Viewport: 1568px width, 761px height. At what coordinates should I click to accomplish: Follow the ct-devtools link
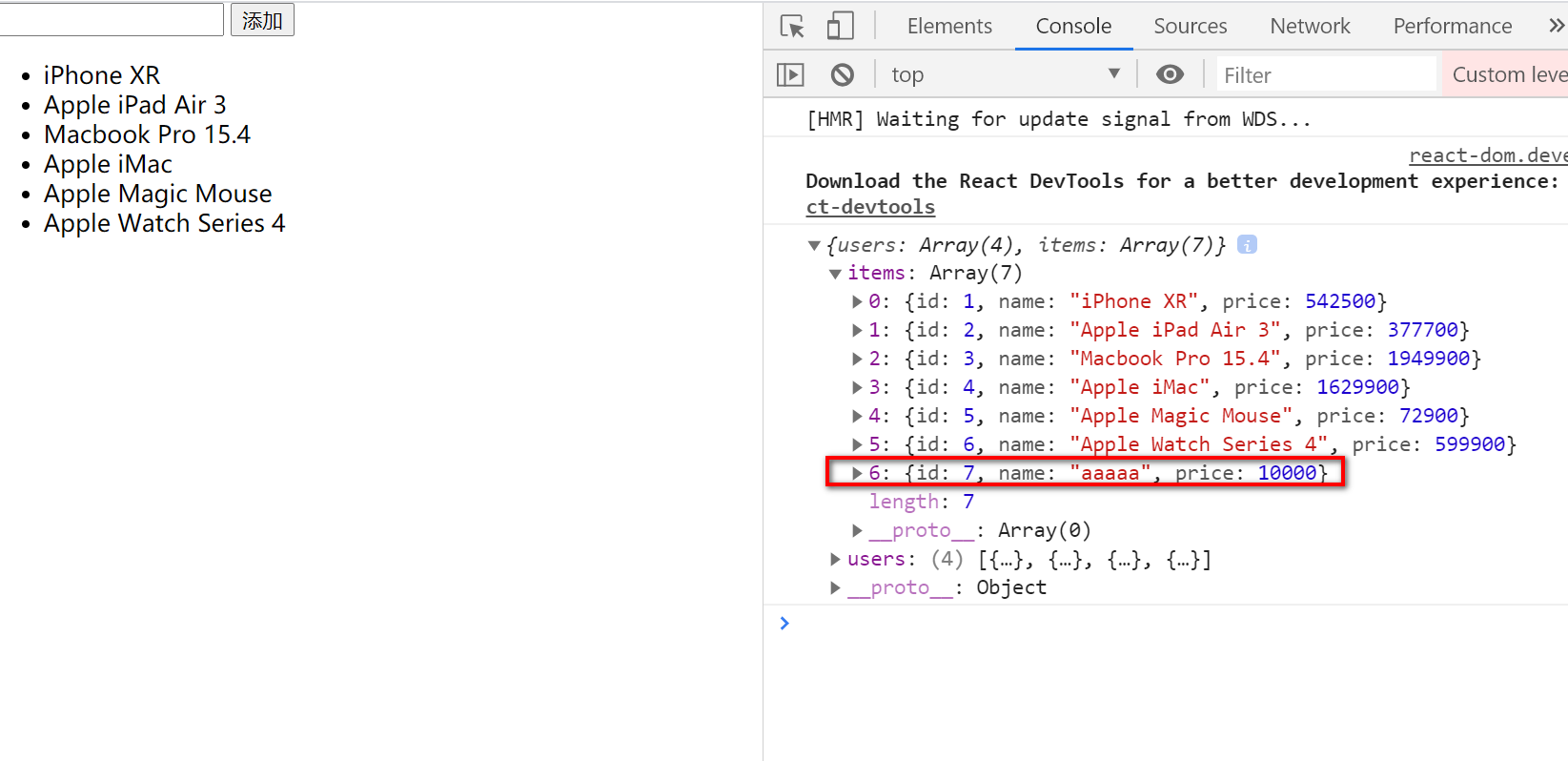[870, 207]
